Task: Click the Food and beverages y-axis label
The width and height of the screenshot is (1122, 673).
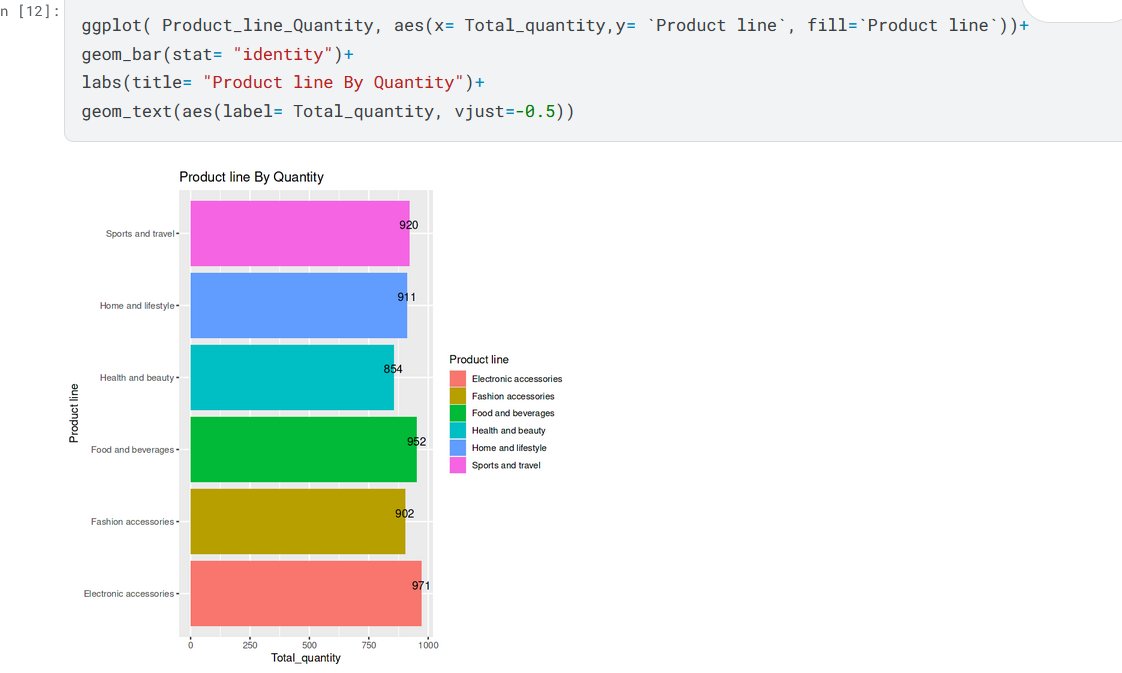Action: coord(132,450)
